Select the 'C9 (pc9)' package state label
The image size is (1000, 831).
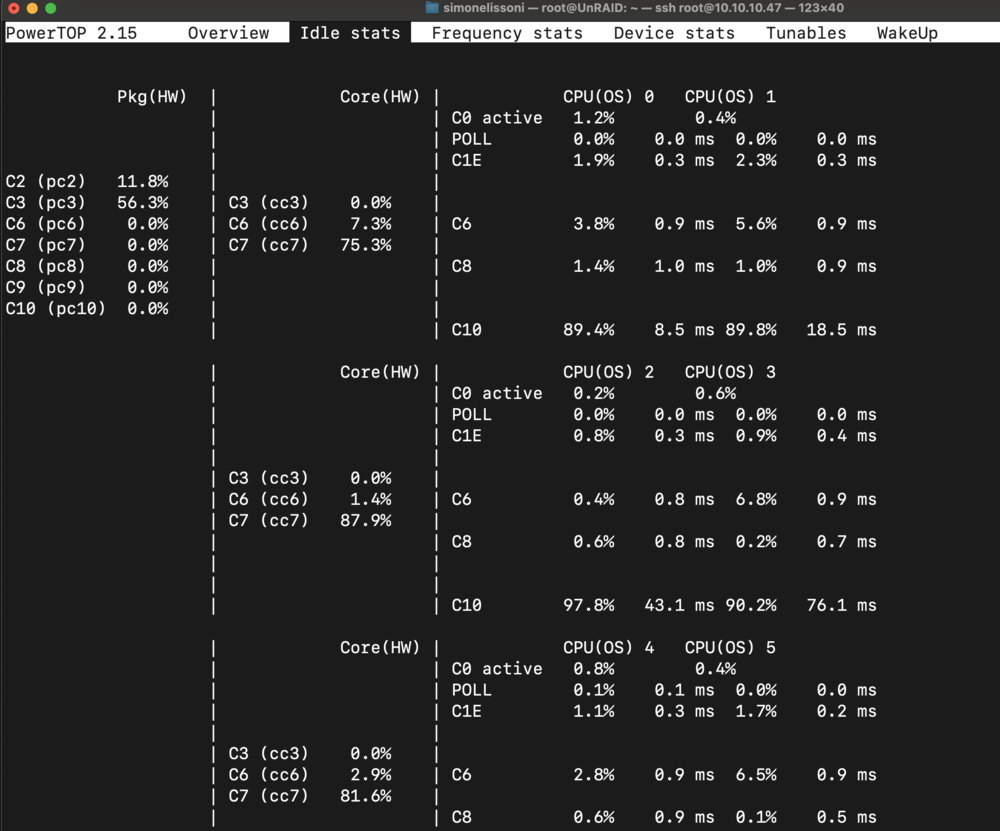click(45, 287)
